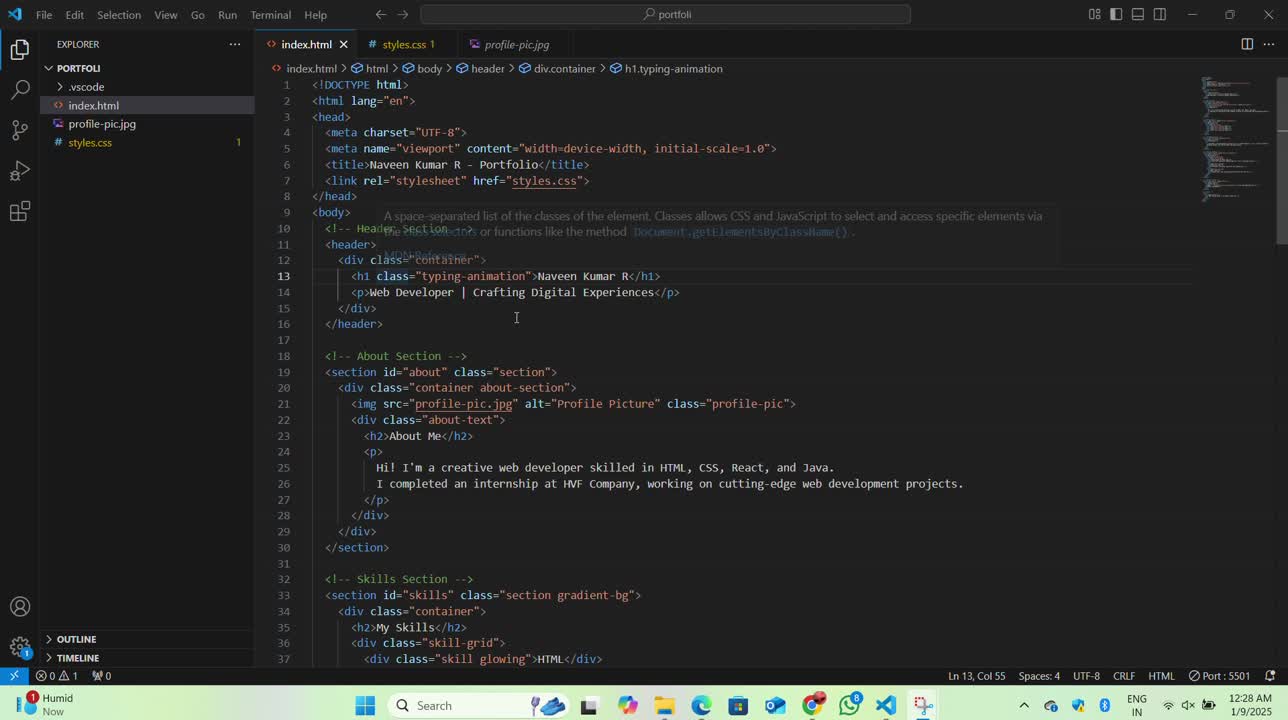Click the header breadcrumb item
Image resolution: width=1288 pixels, height=720 pixels.
pos(480,68)
